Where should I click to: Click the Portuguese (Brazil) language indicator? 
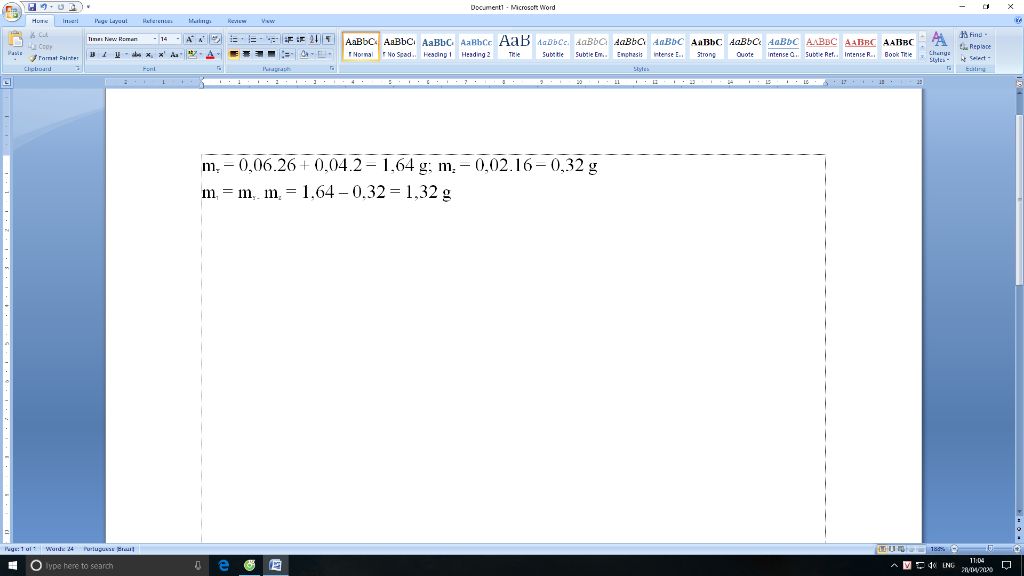pos(108,549)
